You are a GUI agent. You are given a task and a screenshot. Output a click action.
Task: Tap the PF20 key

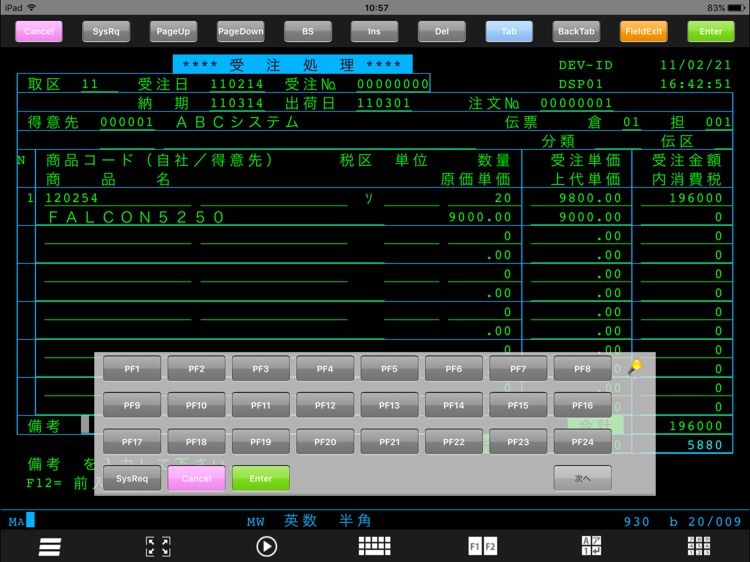pyautogui.click(x=325, y=442)
